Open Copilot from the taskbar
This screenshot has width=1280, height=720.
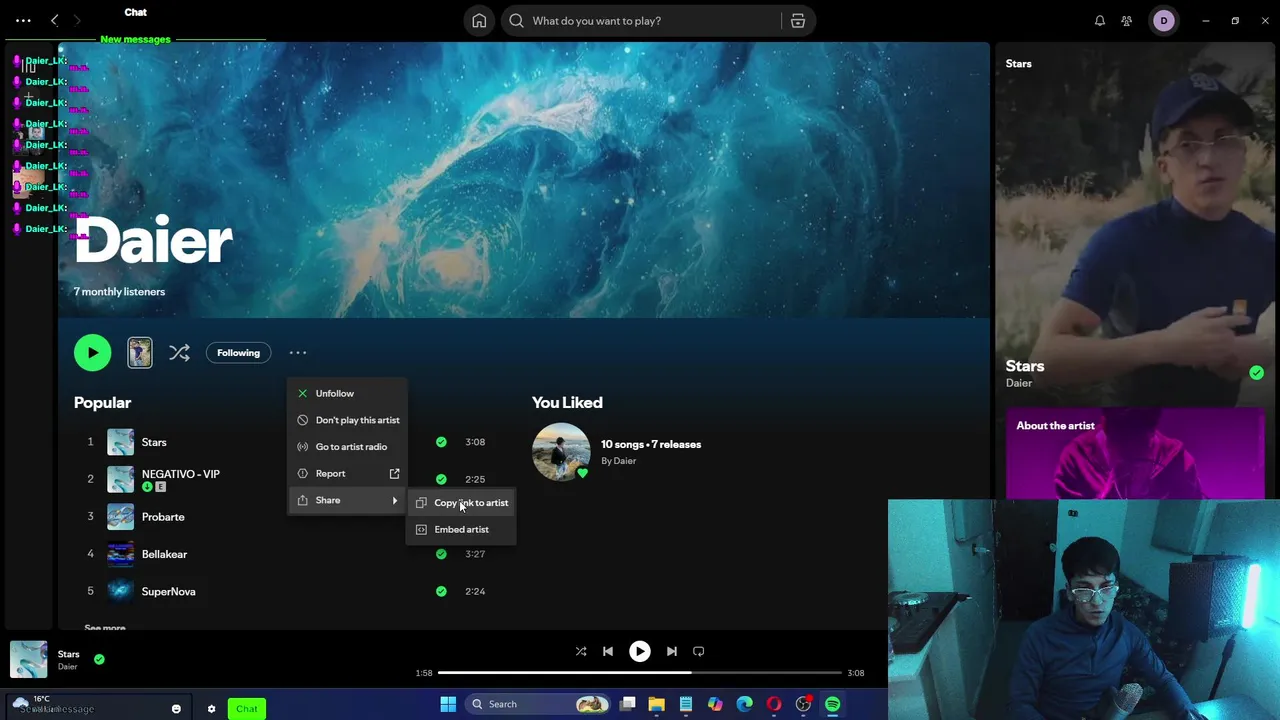tap(715, 704)
